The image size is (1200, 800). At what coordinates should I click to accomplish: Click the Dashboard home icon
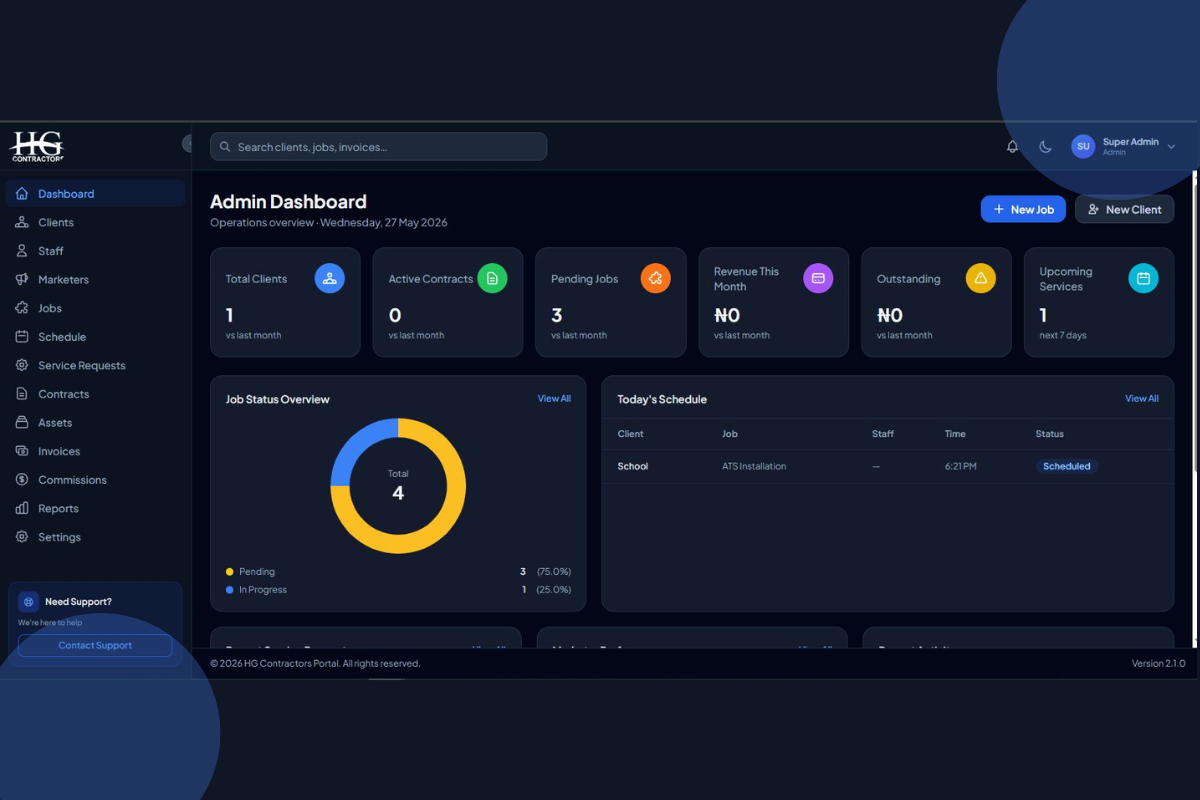(22, 194)
